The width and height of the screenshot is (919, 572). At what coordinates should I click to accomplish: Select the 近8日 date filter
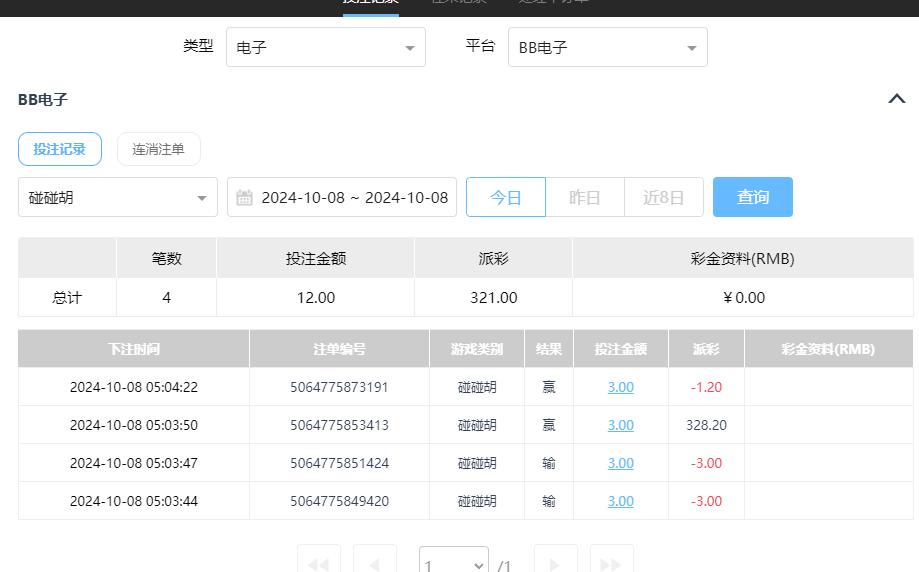663,198
